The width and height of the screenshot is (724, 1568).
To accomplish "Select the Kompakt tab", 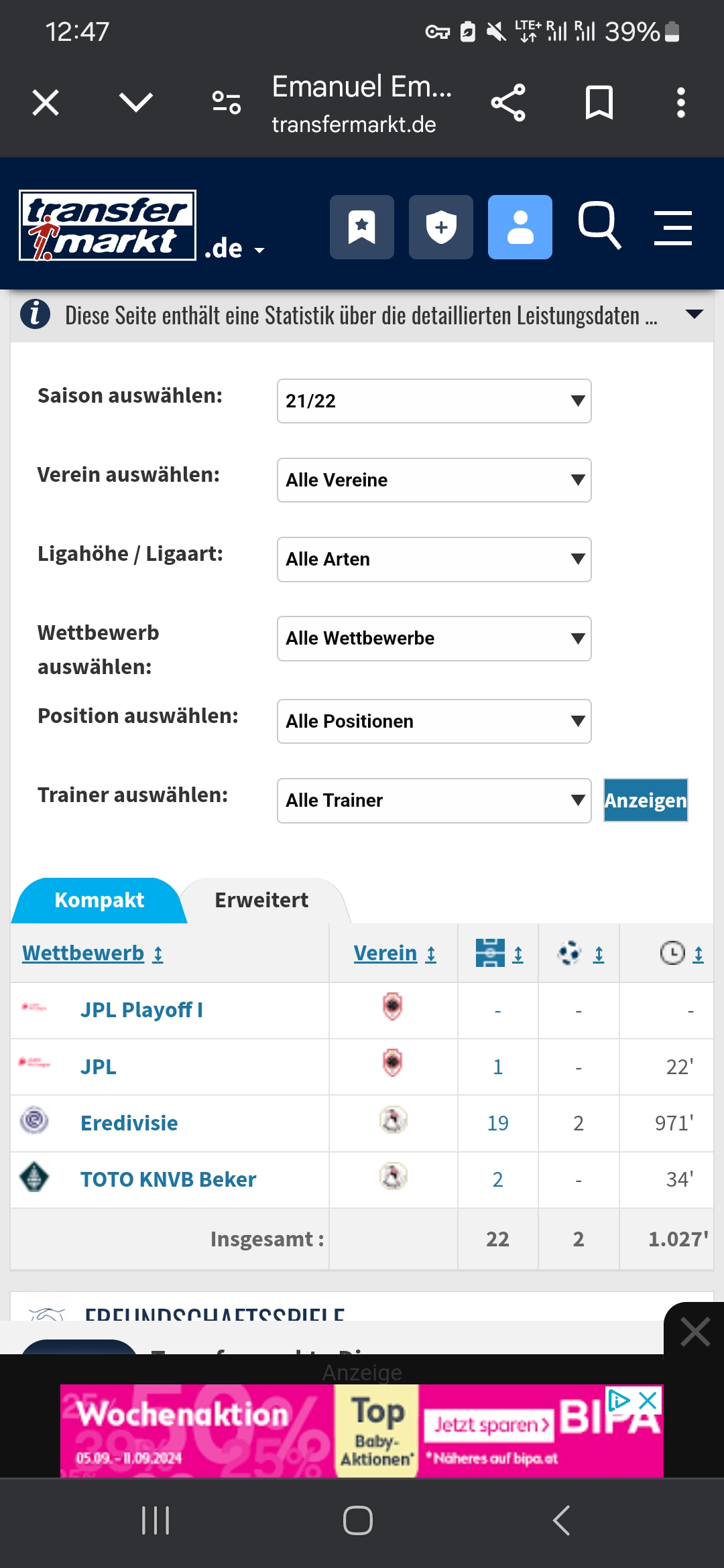I will tap(99, 900).
